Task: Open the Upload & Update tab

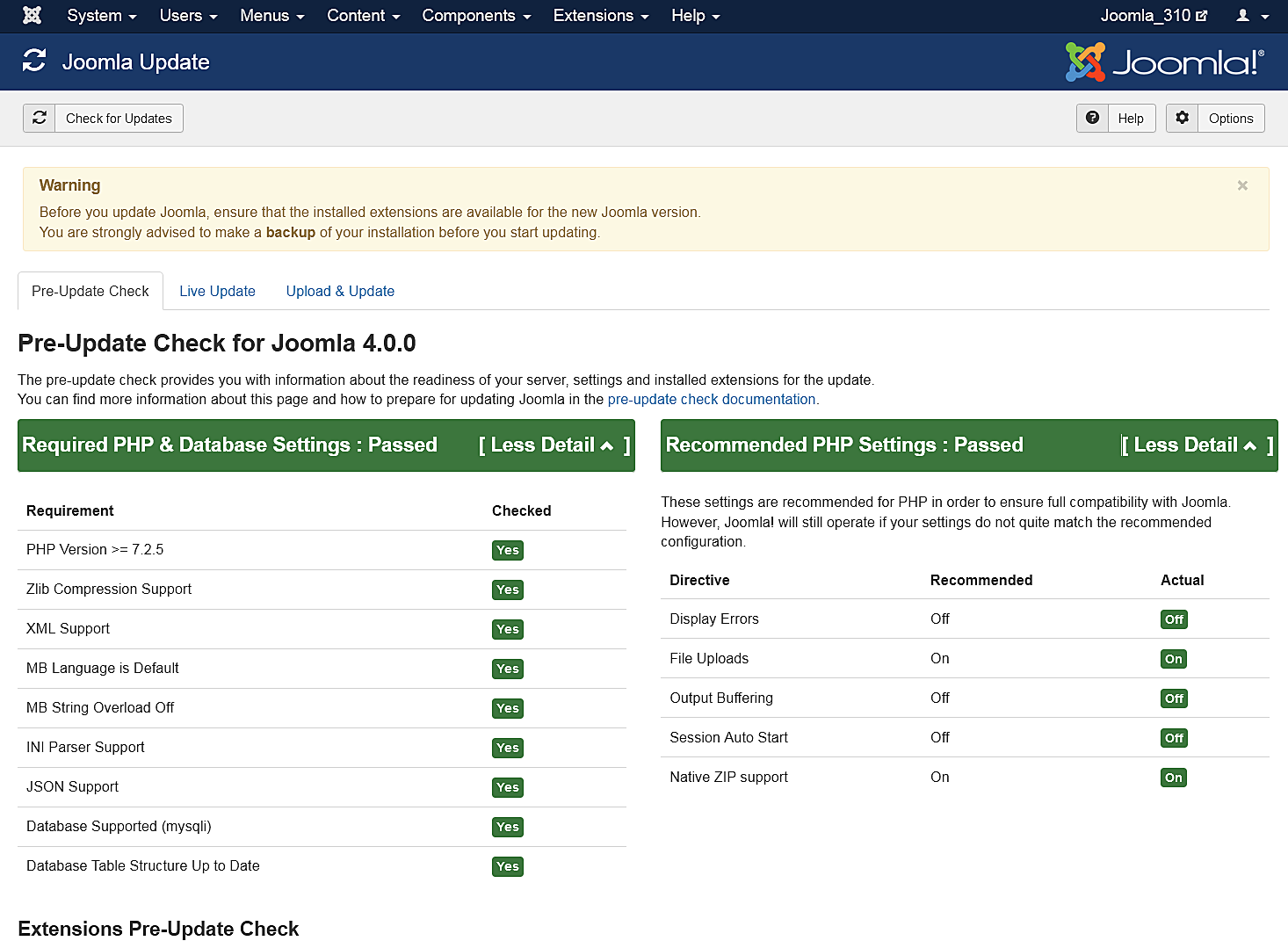Action: (340, 291)
